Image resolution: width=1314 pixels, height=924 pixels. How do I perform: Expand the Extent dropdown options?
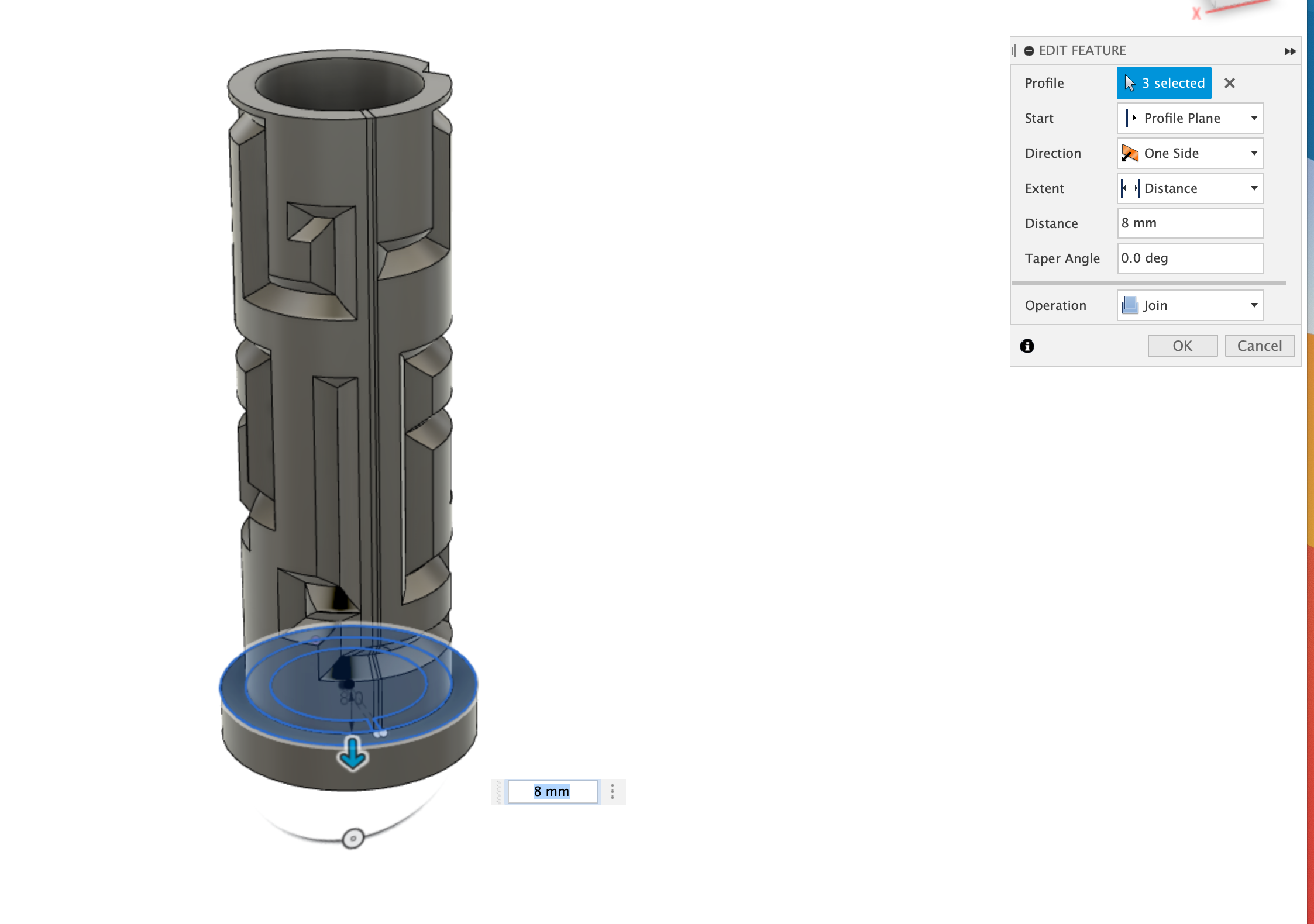[x=1253, y=188]
